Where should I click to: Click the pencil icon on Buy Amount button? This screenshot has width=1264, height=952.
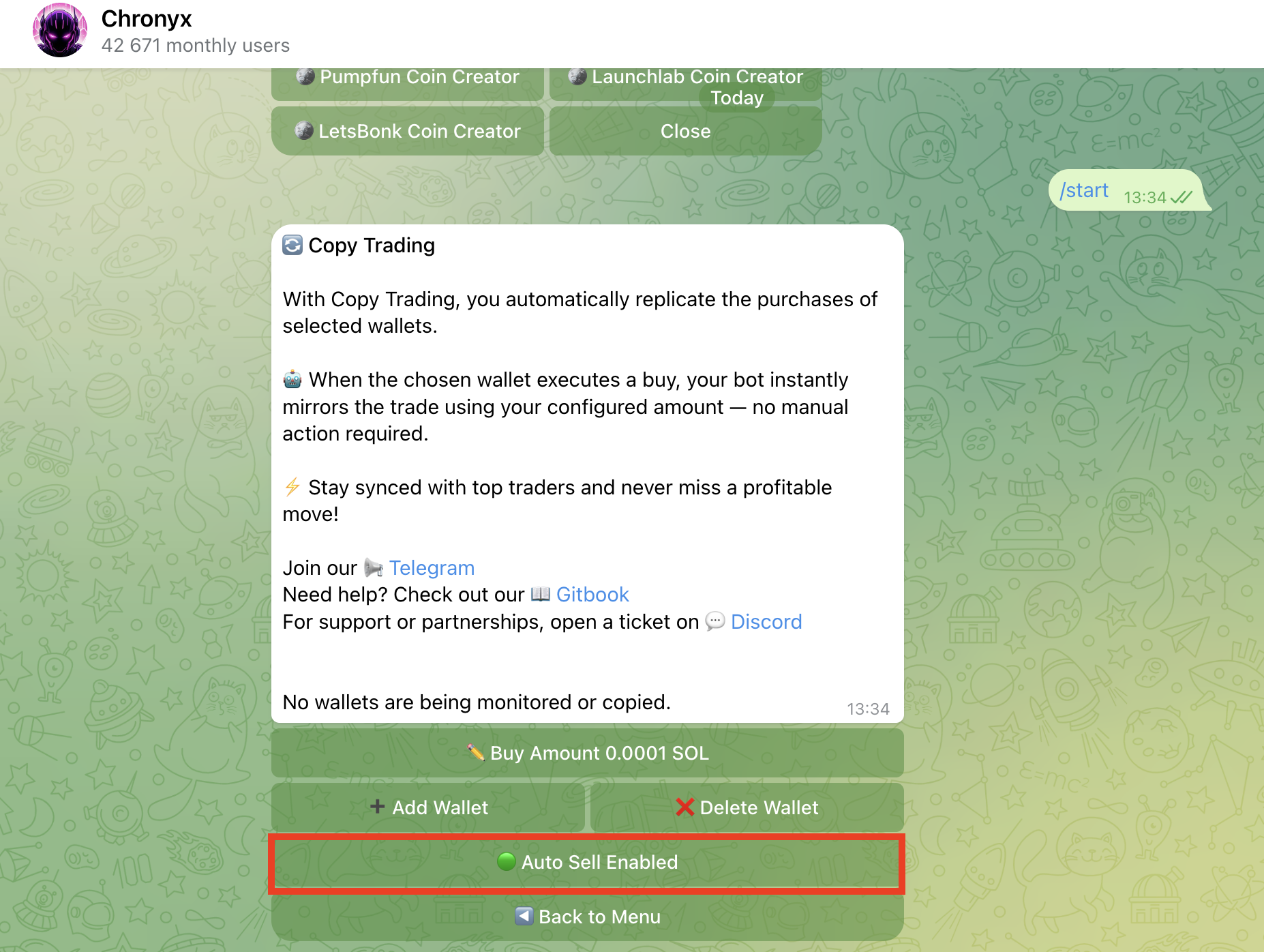pyautogui.click(x=476, y=753)
